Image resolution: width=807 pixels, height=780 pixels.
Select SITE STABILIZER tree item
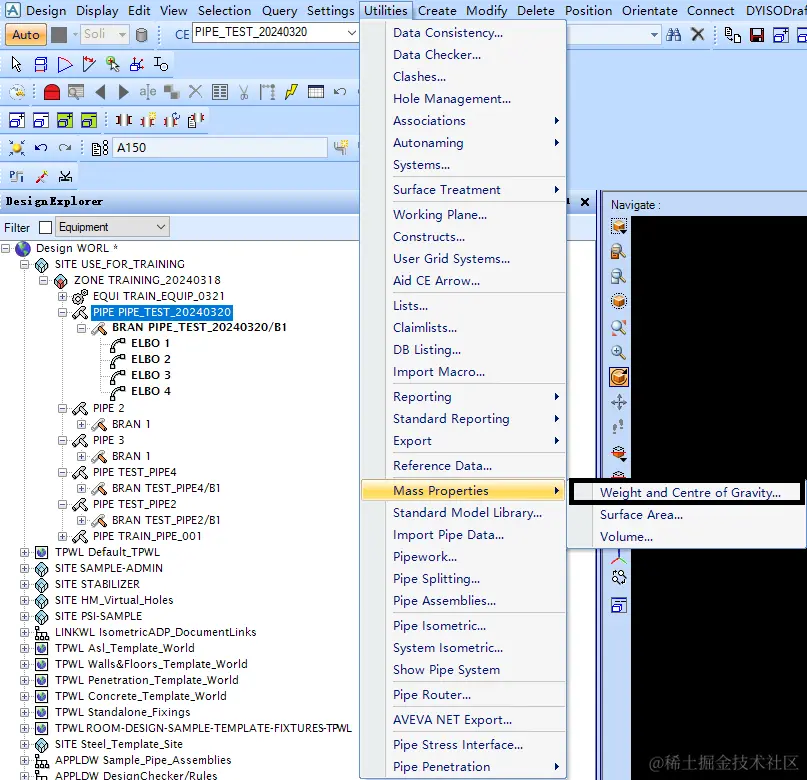coord(97,584)
